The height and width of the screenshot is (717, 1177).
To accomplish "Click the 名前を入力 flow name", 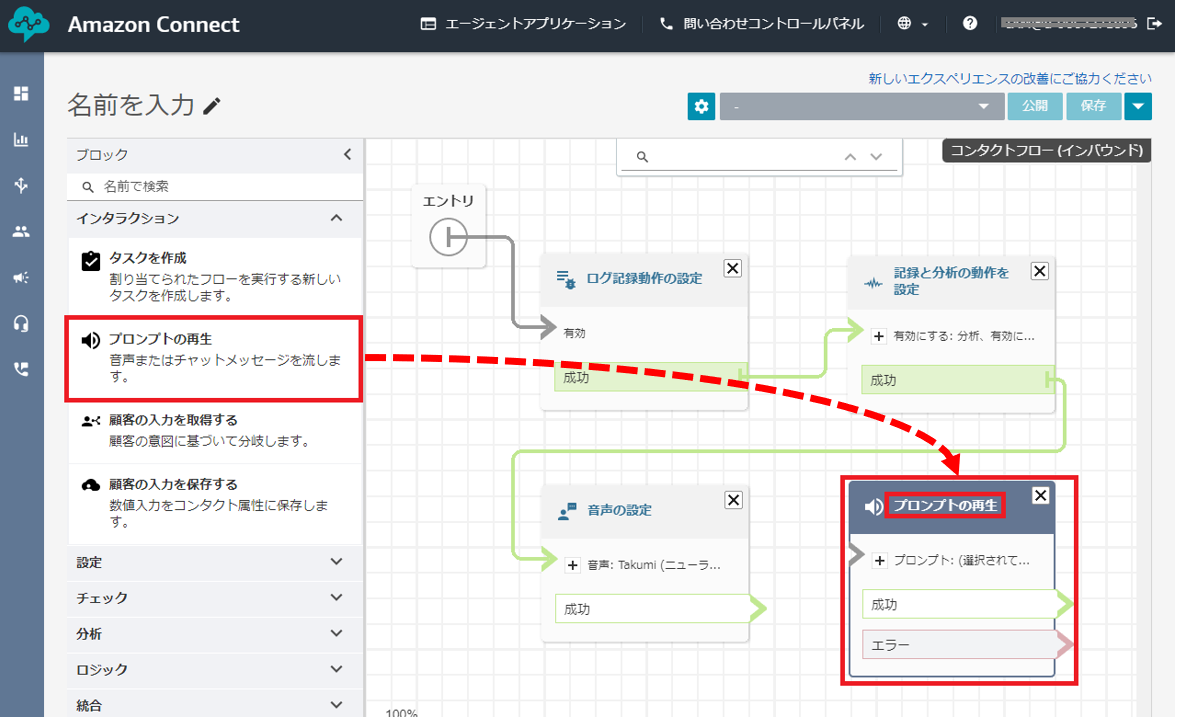I will click(x=131, y=105).
